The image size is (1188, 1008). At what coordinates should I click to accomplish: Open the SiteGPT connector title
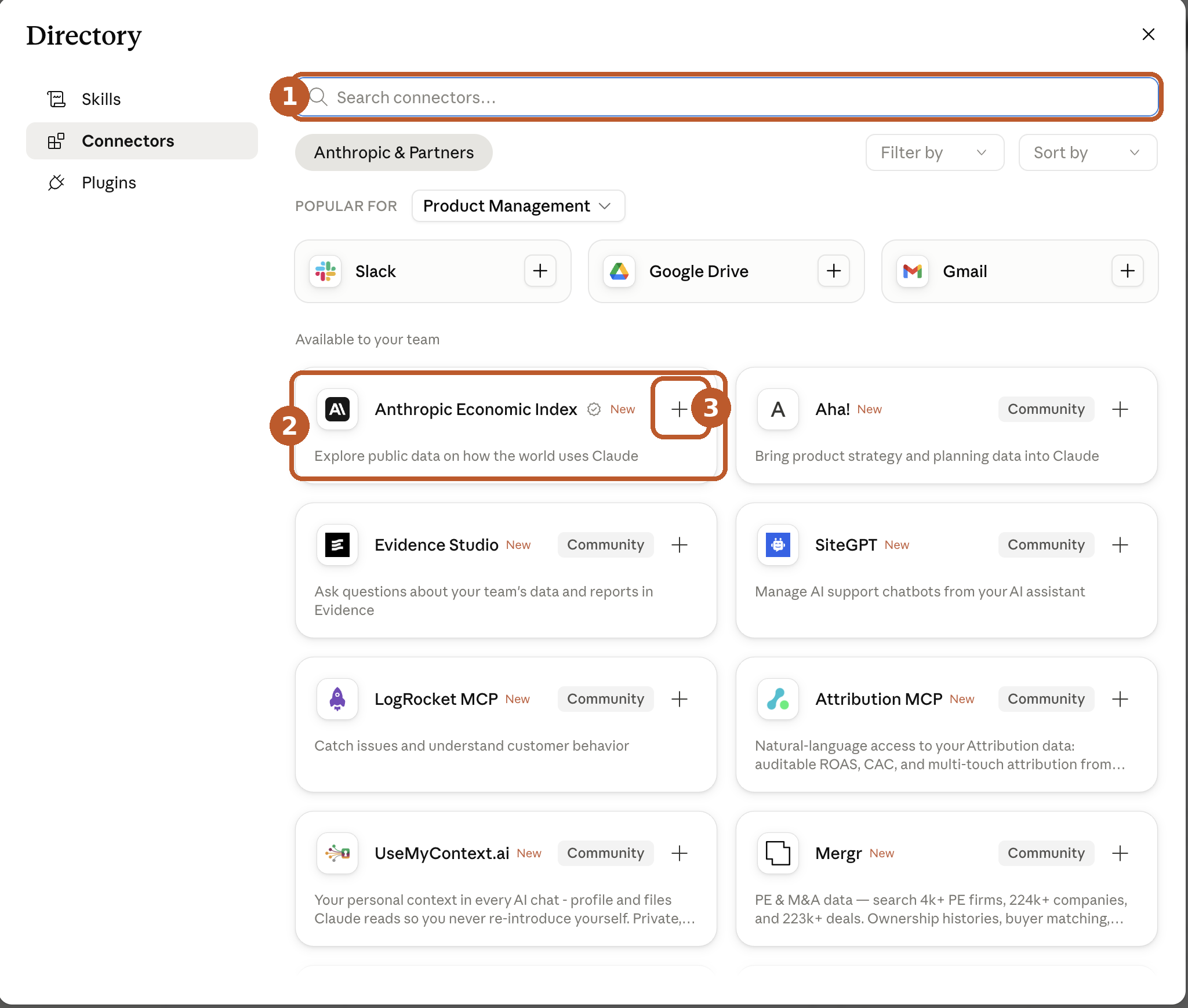(846, 545)
